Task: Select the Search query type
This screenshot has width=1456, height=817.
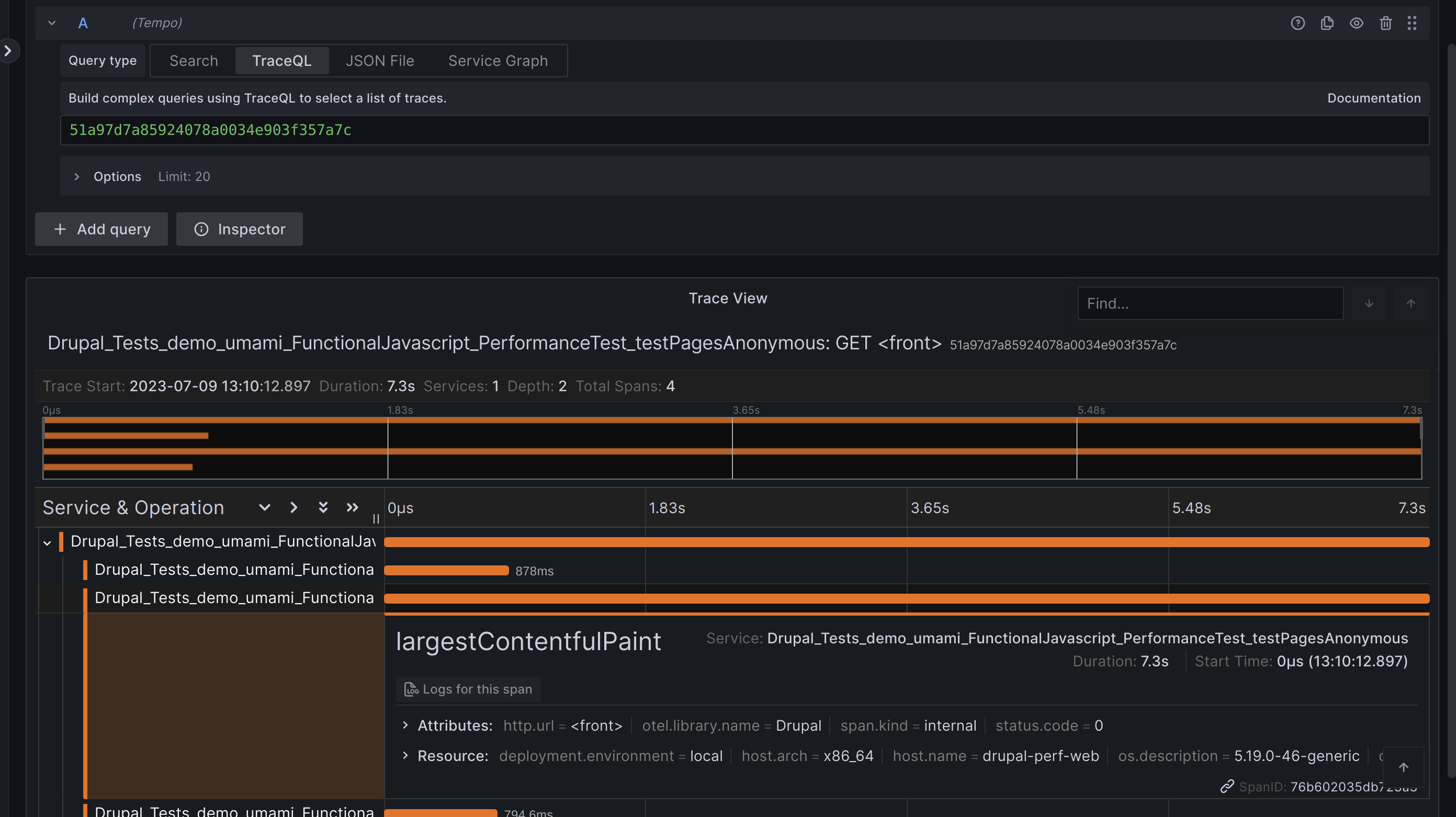Action: pyautogui.click(x=194, y=61)
